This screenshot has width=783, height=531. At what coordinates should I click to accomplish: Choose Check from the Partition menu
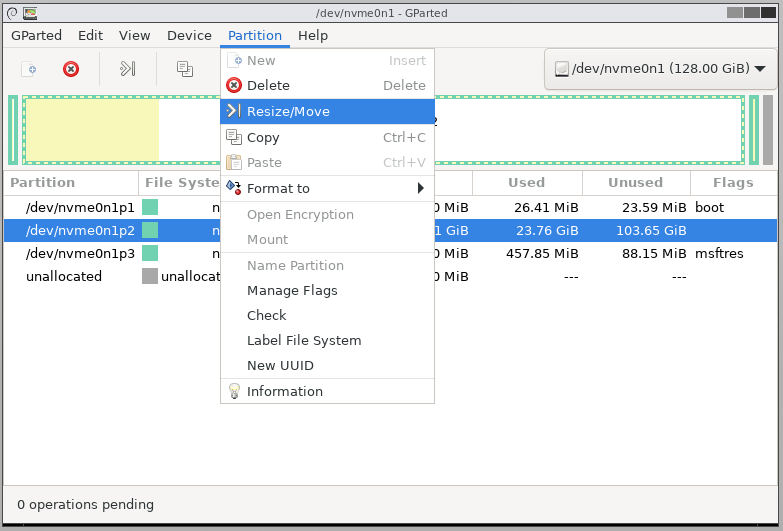pyautogui.click(x=327, y=315)
